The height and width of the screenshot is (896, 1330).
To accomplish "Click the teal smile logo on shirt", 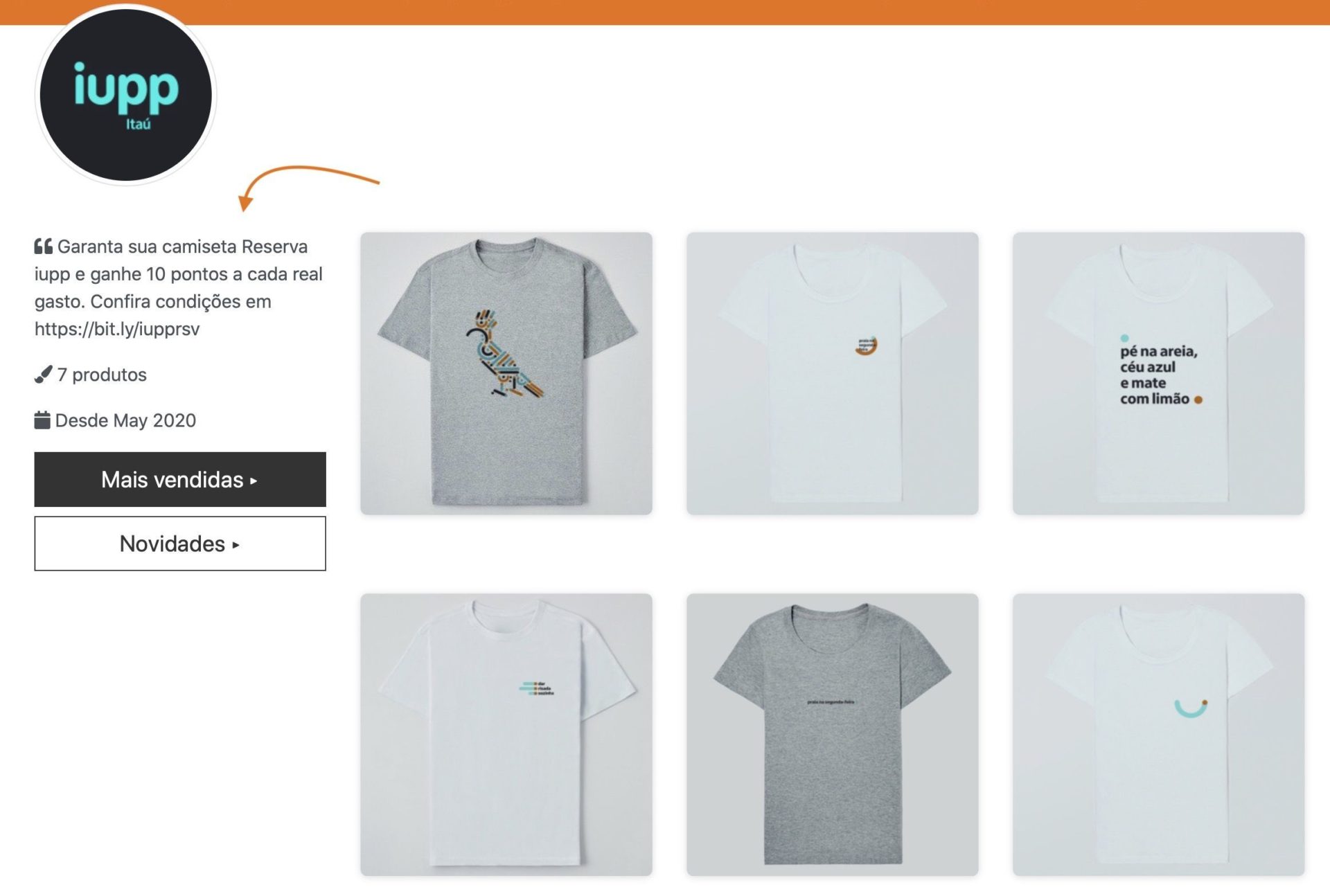I will point(1191,708).
